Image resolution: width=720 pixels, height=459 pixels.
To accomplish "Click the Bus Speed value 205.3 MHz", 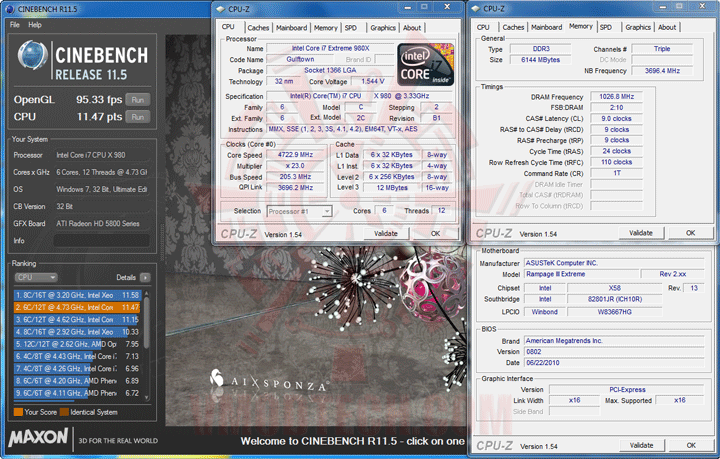I will 295,177.
